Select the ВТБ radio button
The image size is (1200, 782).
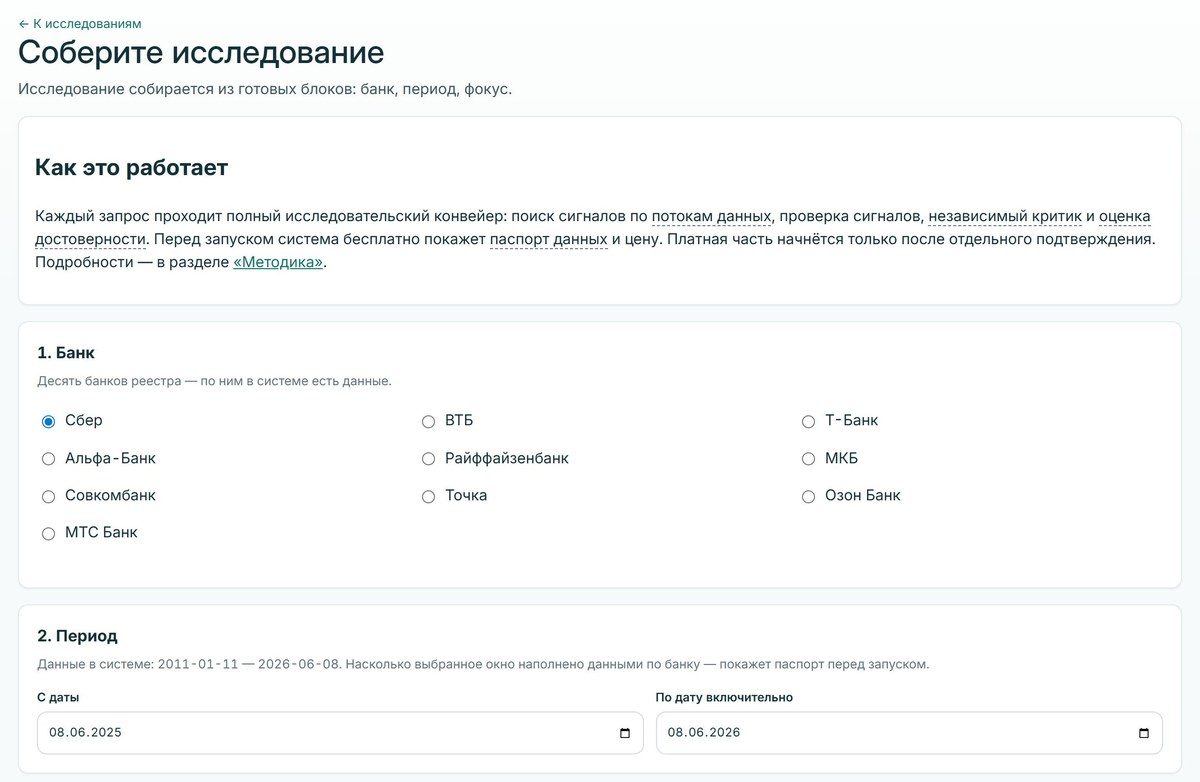428,422
